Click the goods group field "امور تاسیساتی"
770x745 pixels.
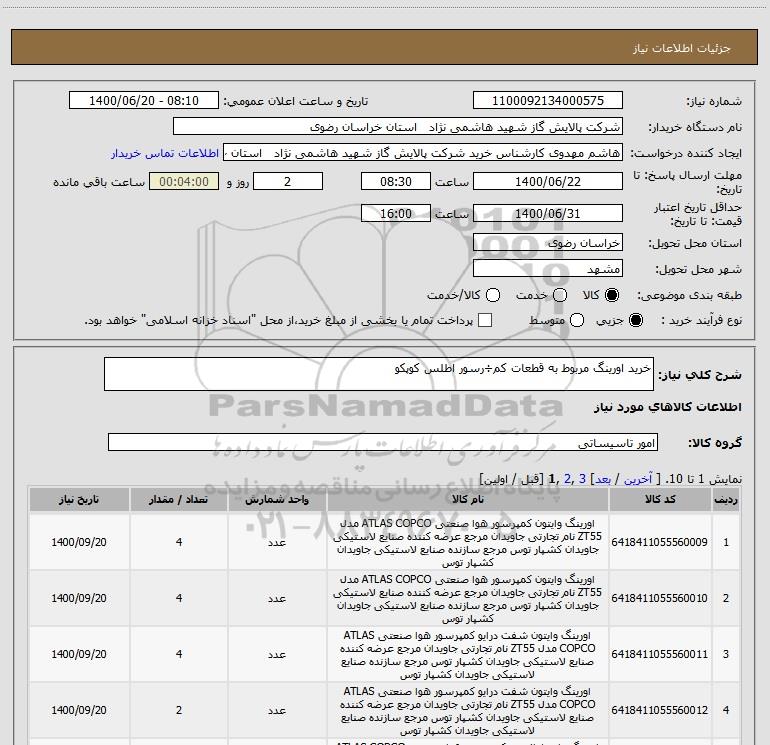pyautogui.click(x=384, y=442)
